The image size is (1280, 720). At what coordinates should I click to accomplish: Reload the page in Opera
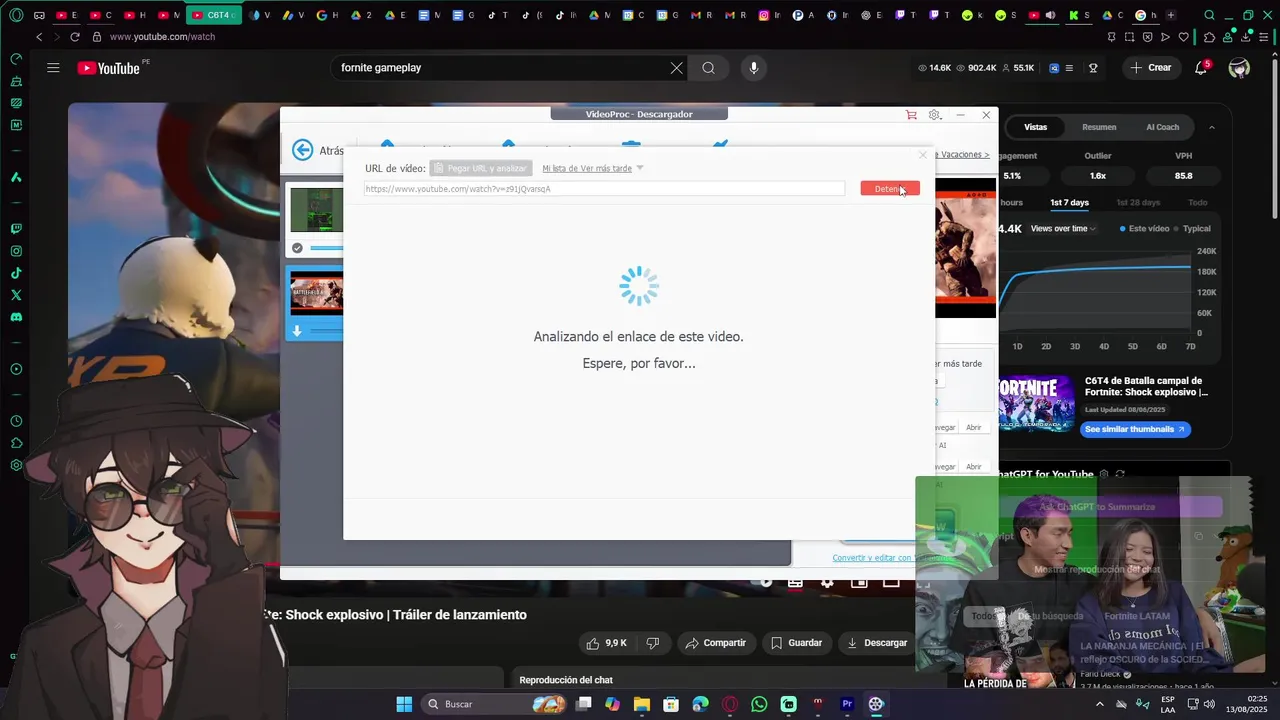click(x=75, y=37)
